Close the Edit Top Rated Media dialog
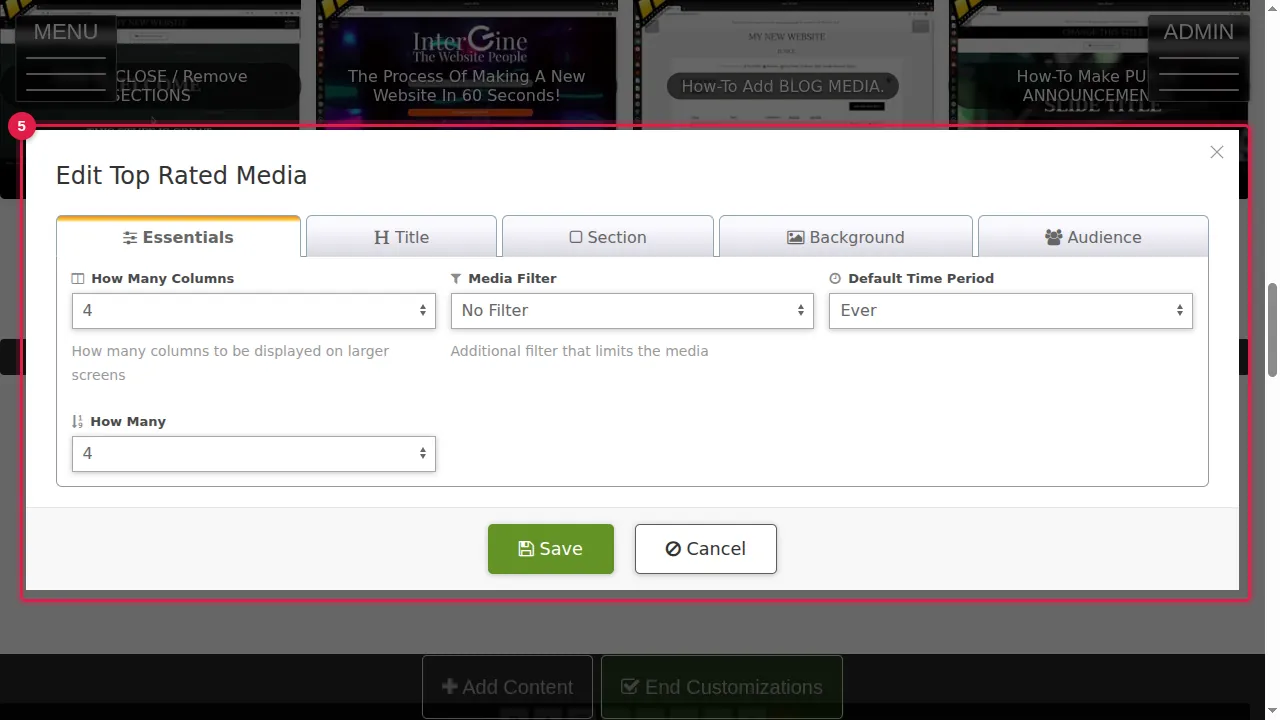 tap(1217, 152)
